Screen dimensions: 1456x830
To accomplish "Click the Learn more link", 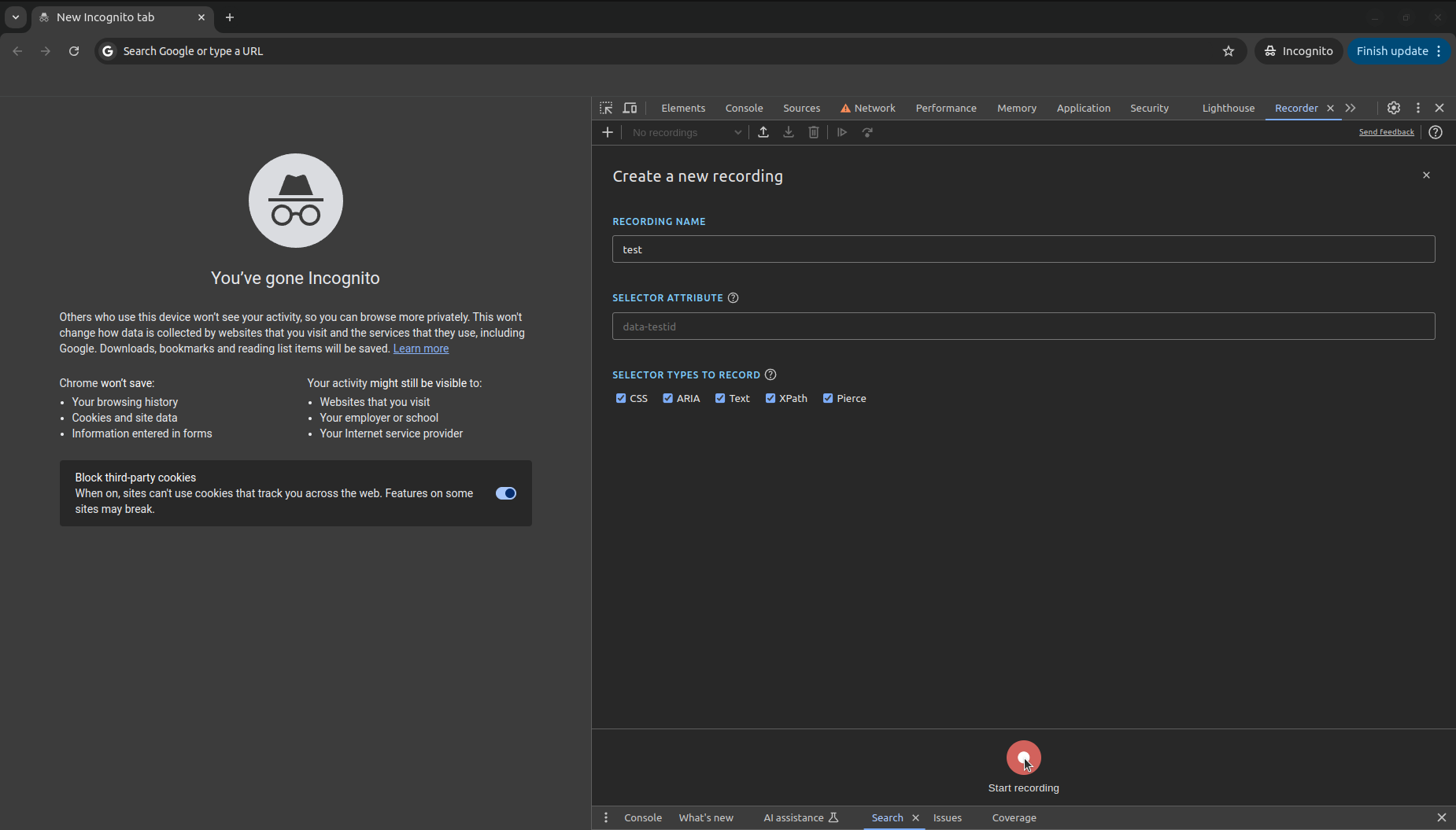I will coord(420,349).
